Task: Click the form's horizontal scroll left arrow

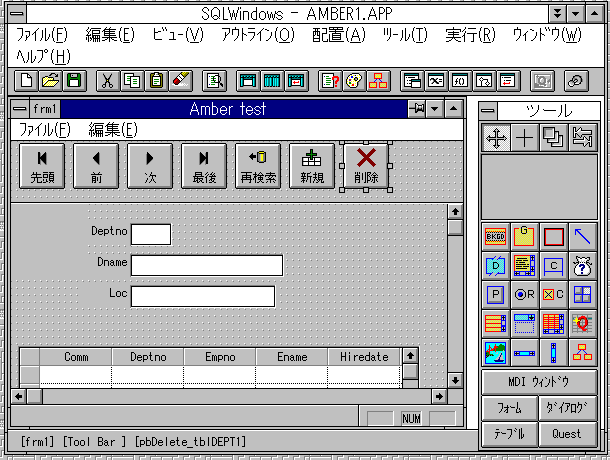Action: (19, 397)
